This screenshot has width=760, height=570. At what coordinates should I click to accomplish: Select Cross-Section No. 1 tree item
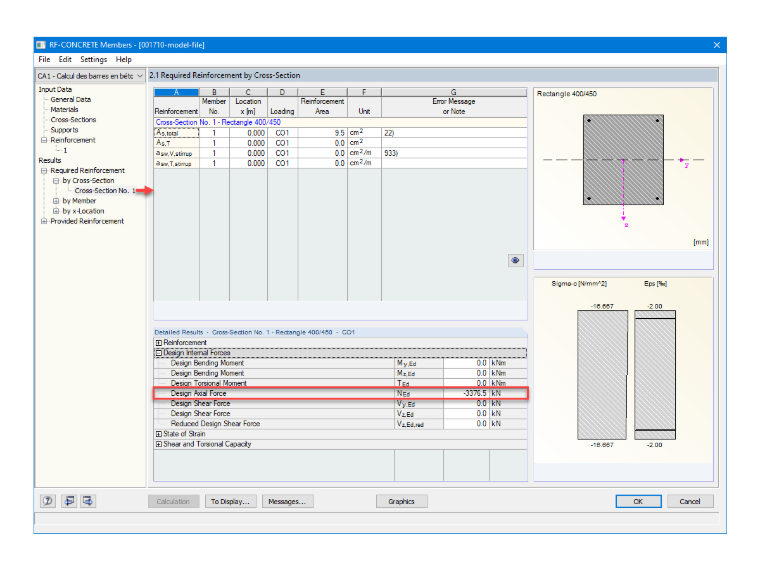click(104, 190)
